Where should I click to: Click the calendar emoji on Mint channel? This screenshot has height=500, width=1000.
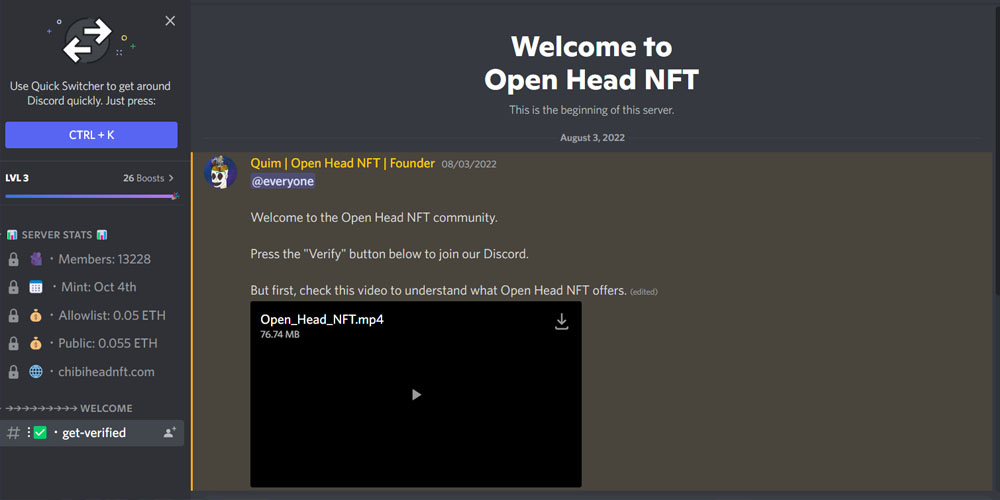[36, 288]
